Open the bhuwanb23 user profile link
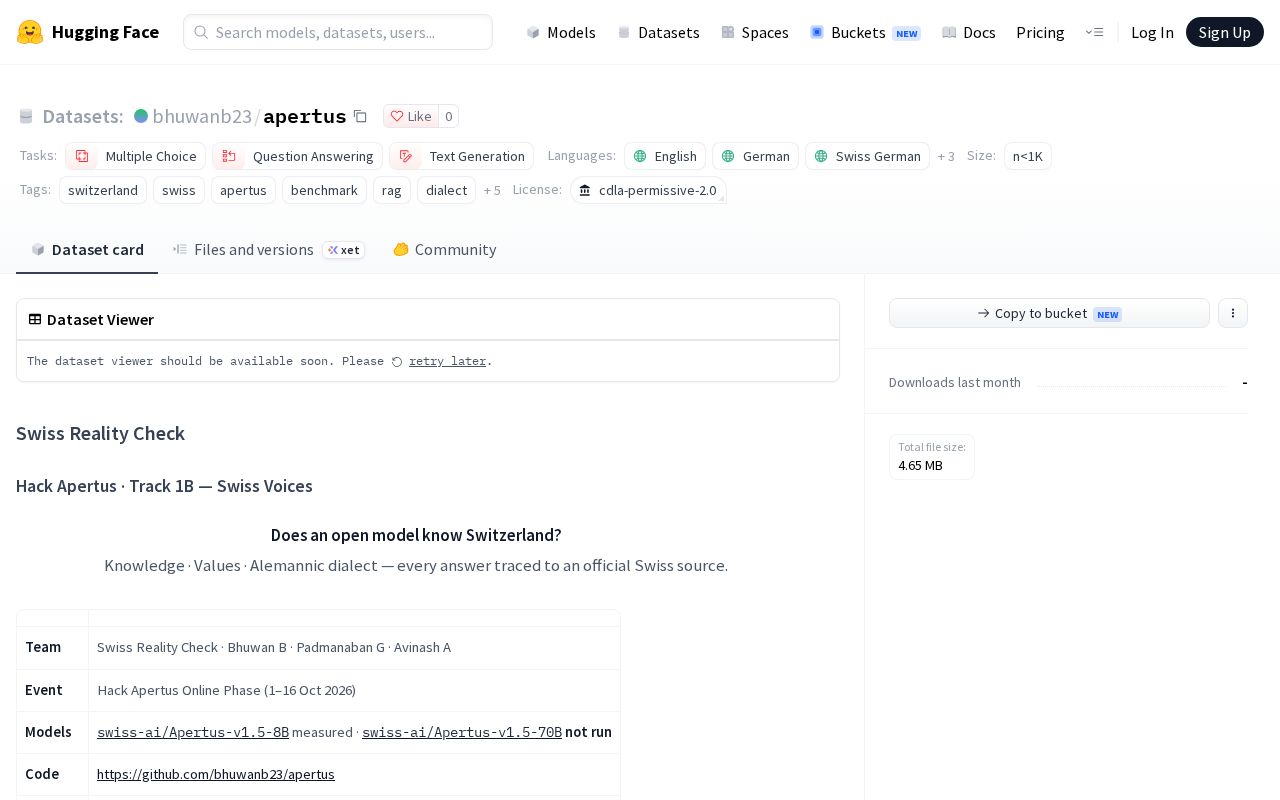 [x=202, y=116]
